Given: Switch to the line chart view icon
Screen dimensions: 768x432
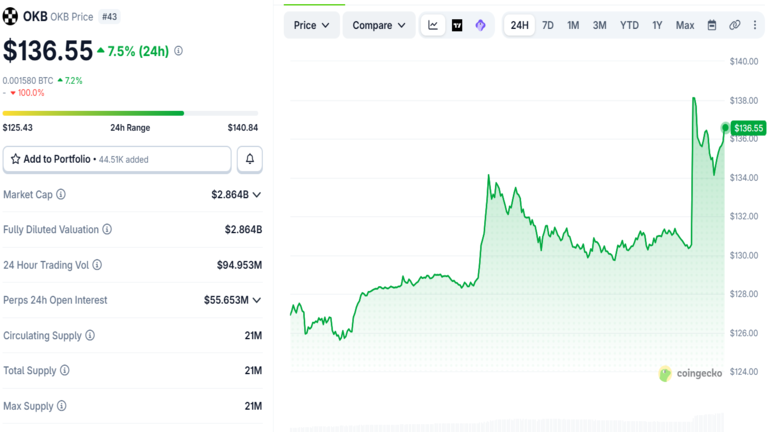Looking at the screenshot, I should (433, 25).
